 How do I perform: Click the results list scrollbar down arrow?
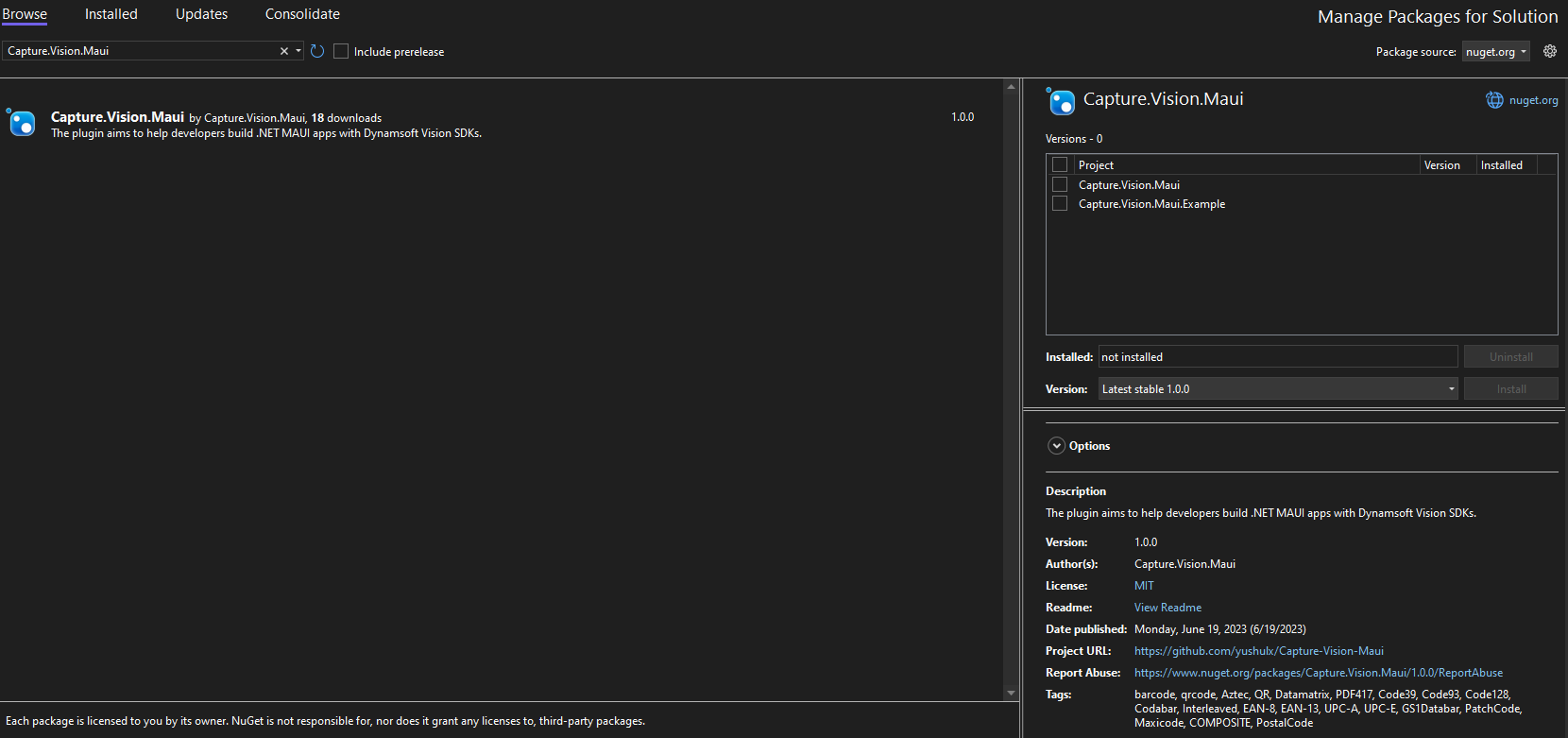tap(1011, 693)
